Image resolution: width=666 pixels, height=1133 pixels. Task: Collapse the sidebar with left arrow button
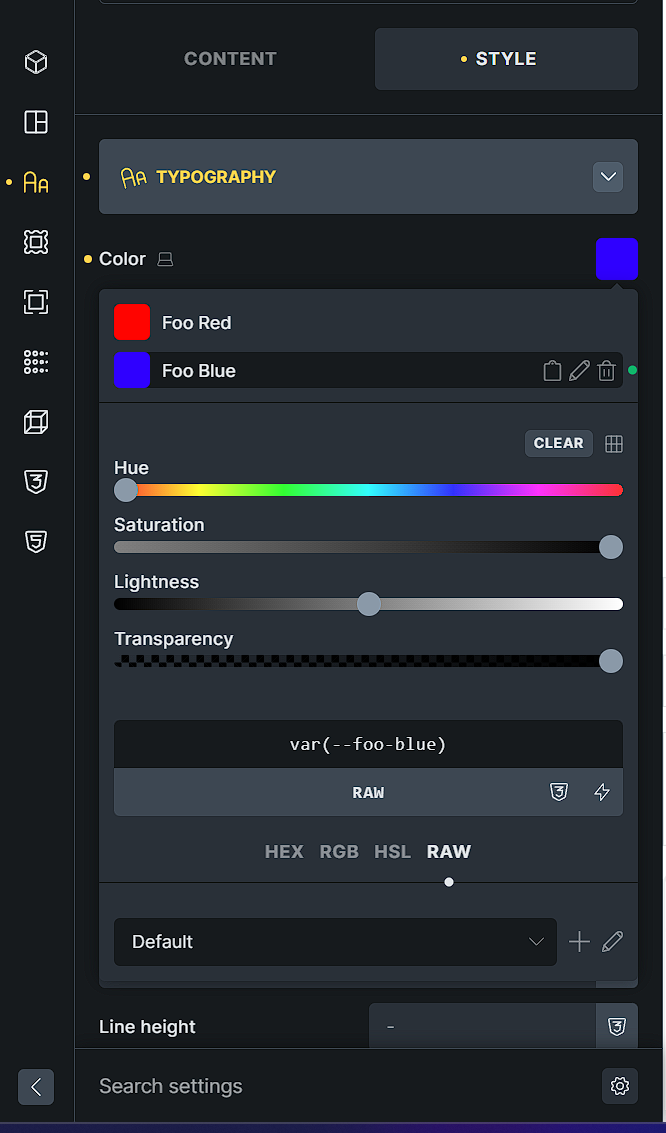(x=36, y=1087)
